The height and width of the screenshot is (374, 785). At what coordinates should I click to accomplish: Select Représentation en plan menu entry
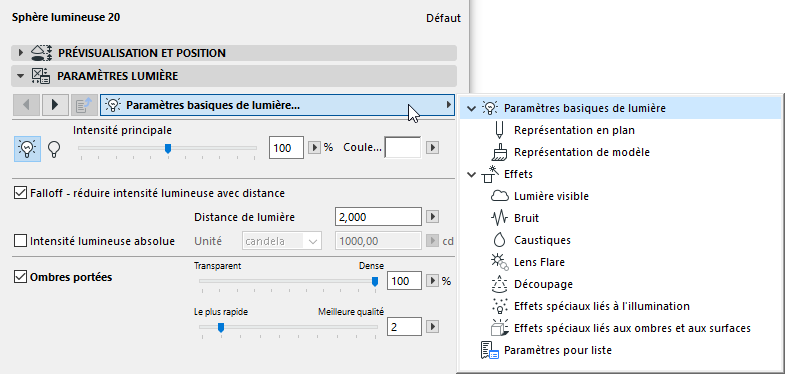[x=574, y=130]
